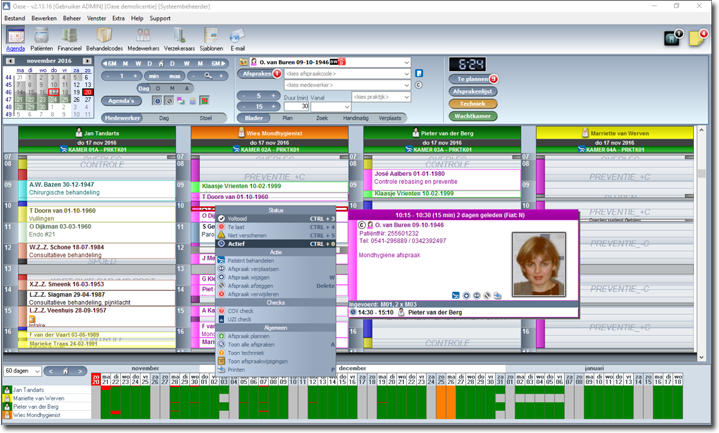Click the move appointment icon in the popup

coord(477,295)
